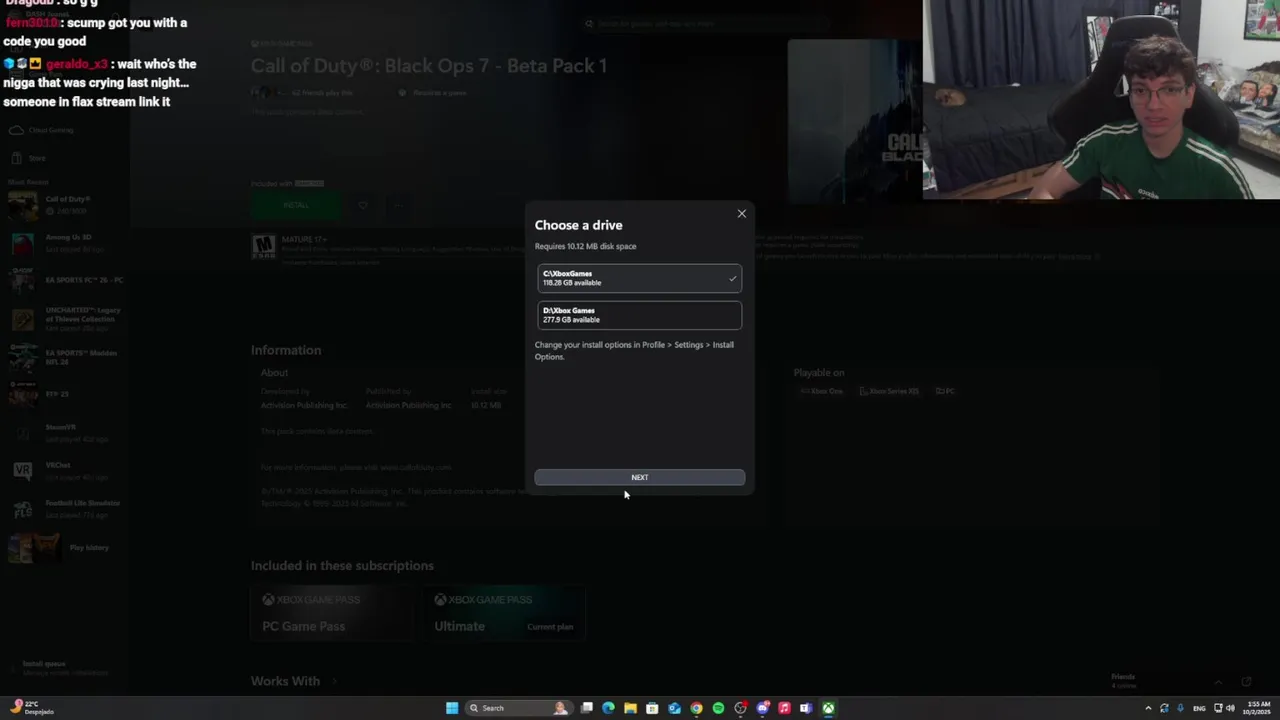Click the microphone tray icon
Viewport: 1280px width, 720px height.
(x=1180, y=708)
